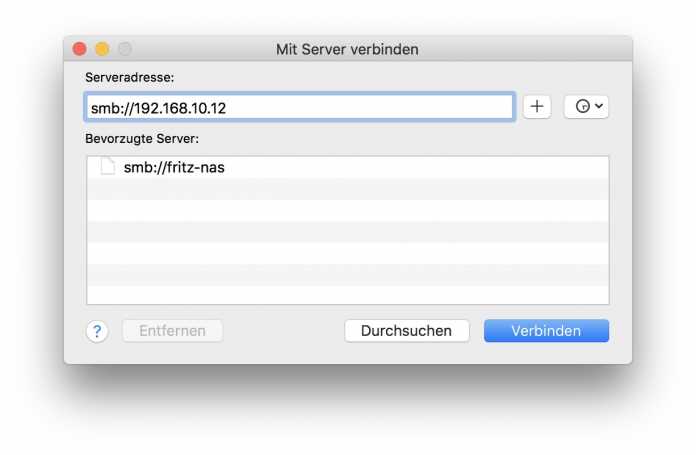696x455 pixels.
Task: Click the greyed-out zoom window button
Action: click(124, 49)
